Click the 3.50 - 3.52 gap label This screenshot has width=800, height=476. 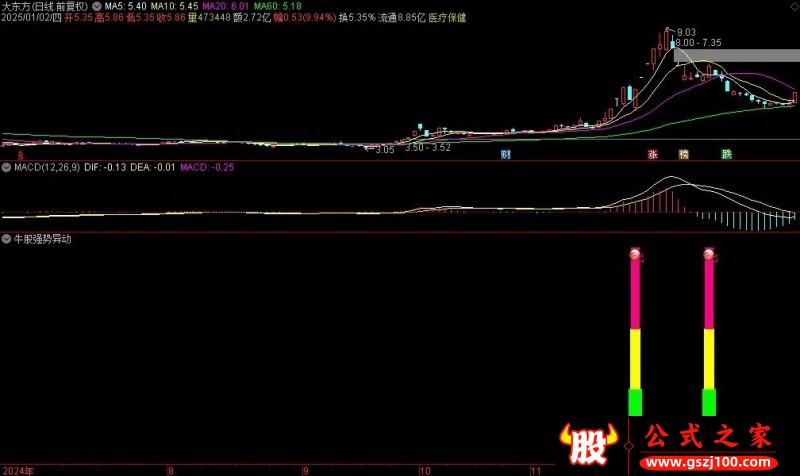[428, 148]
